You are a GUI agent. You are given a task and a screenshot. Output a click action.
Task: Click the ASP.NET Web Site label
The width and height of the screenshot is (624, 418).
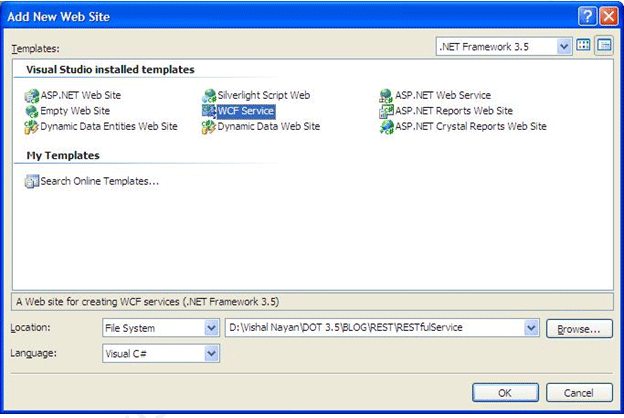[81, 95]
